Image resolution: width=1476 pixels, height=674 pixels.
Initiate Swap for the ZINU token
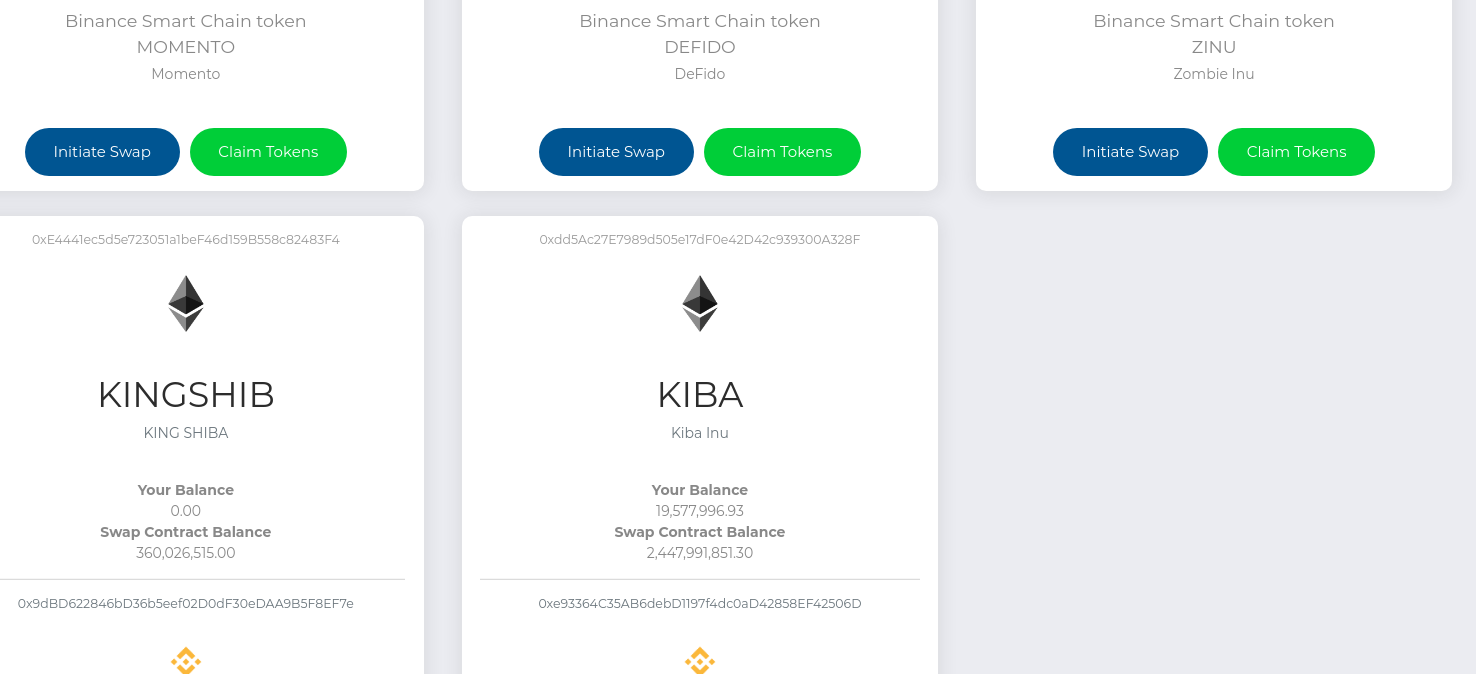[x=1130, y=152]
